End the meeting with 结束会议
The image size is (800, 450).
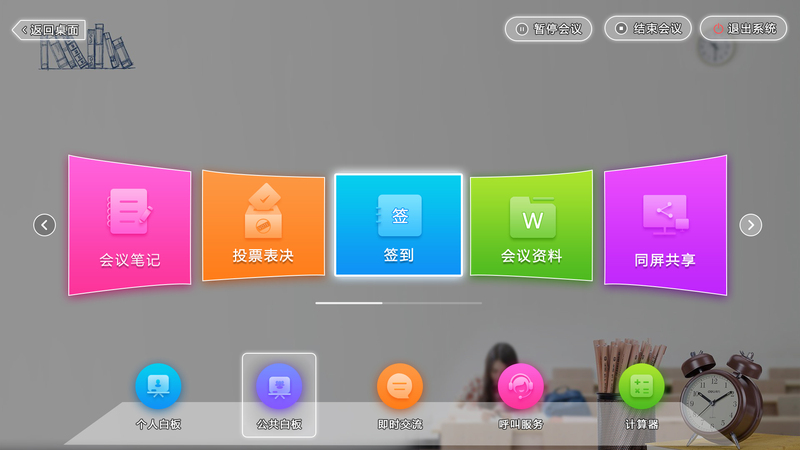pos(648,29)
